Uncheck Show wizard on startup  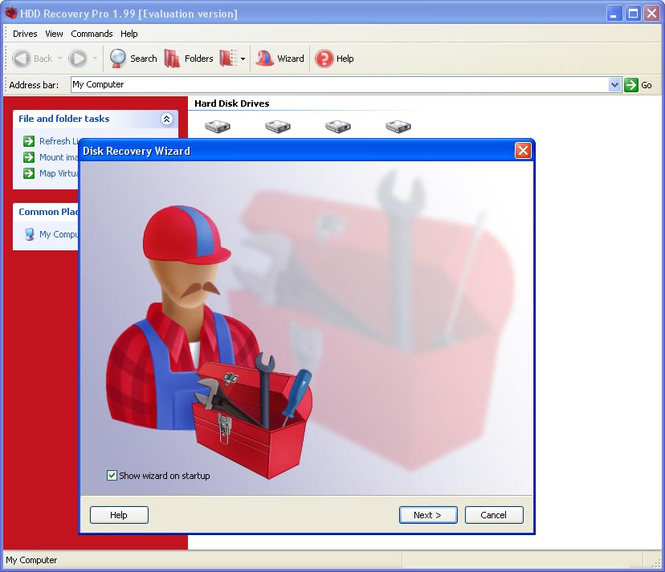[x=112, y=475]
